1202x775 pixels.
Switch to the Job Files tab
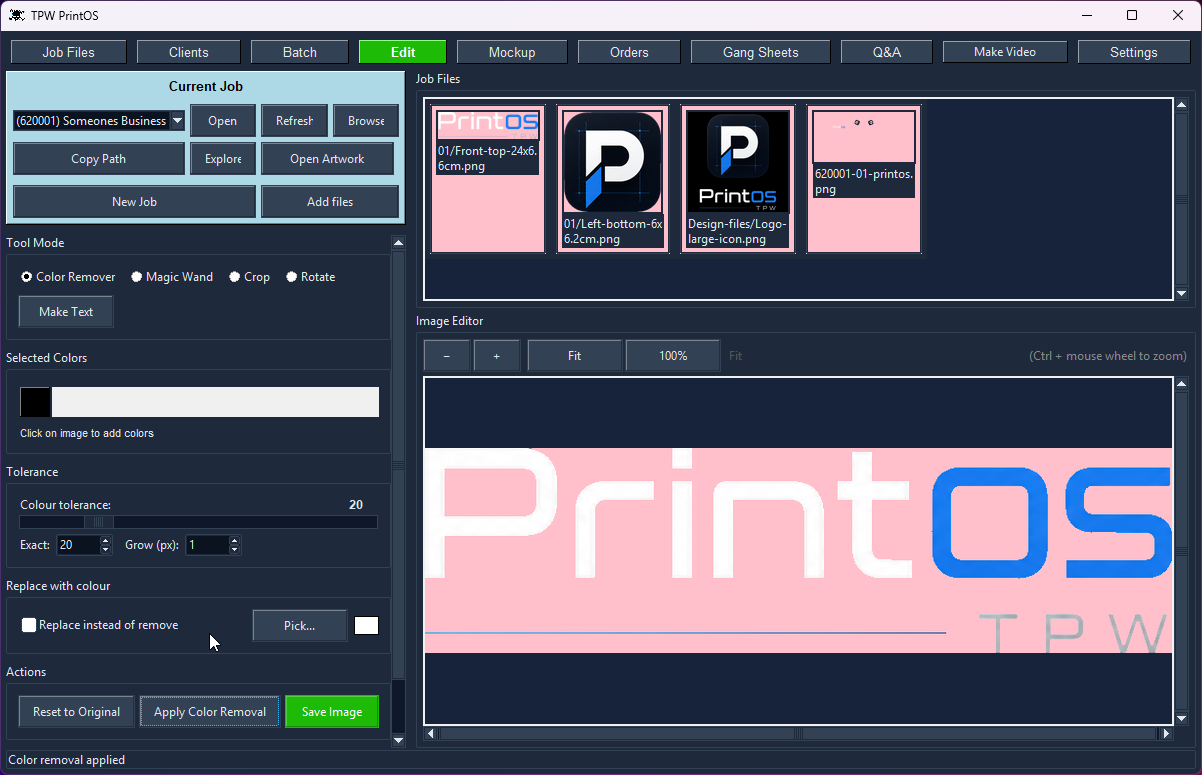click(x=69, y=52)
